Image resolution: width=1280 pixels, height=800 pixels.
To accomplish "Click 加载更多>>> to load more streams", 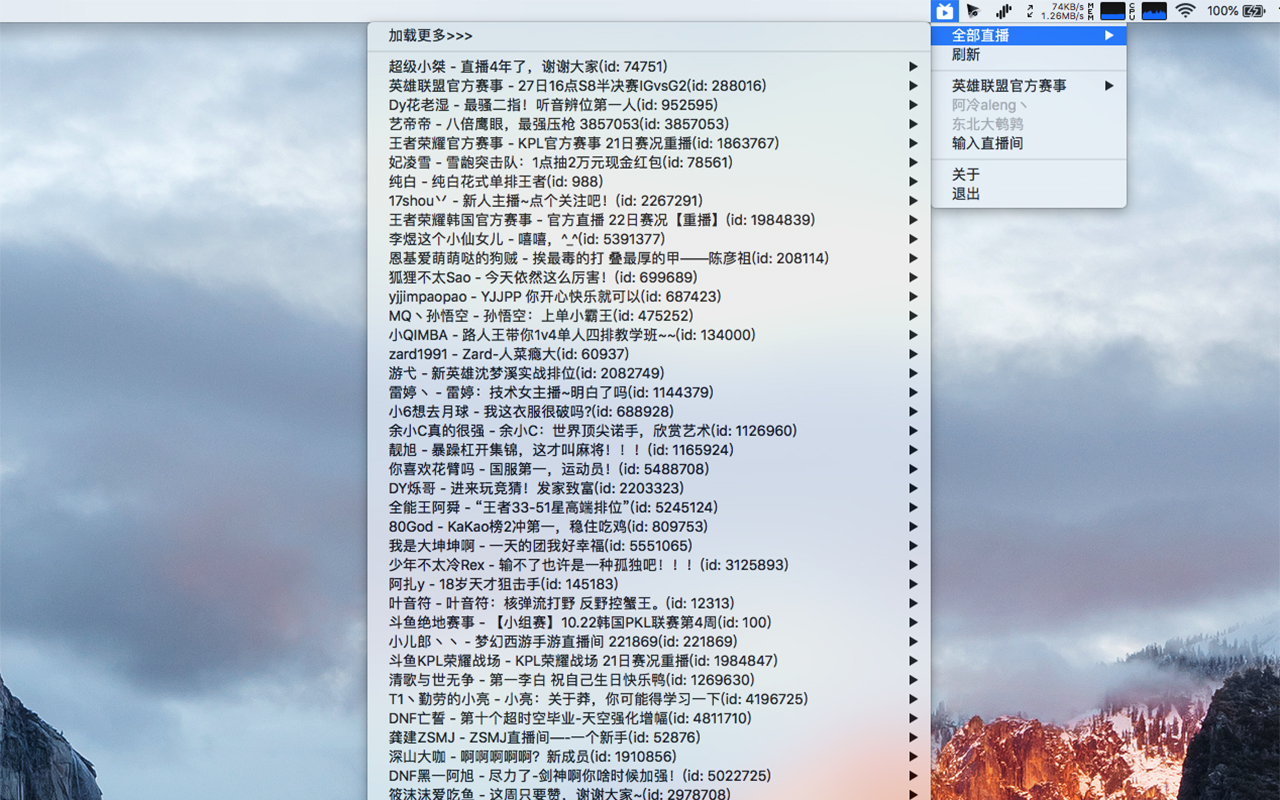I will tap(649, 35).
